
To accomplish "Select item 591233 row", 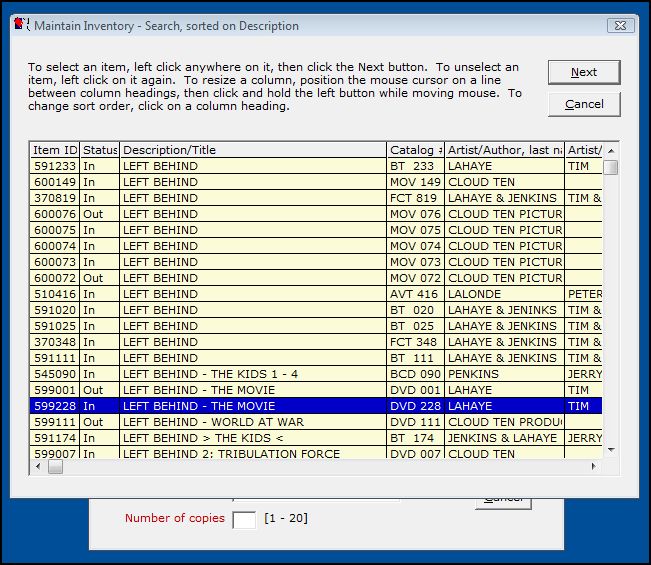I will coord(316,166).
